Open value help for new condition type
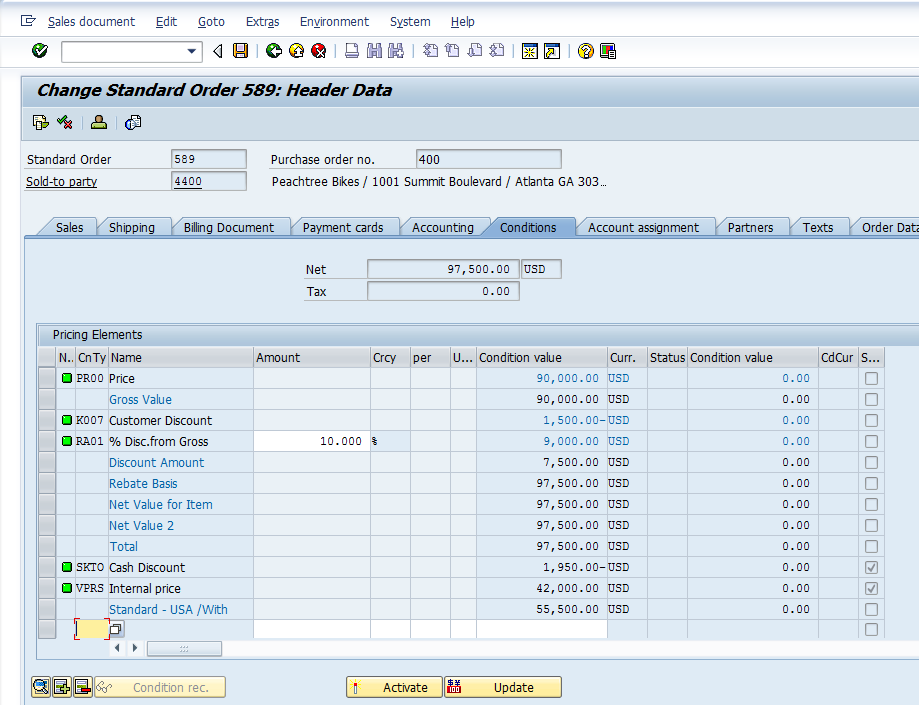The height and width of the screenshot is (705, 919). point(115,629)
